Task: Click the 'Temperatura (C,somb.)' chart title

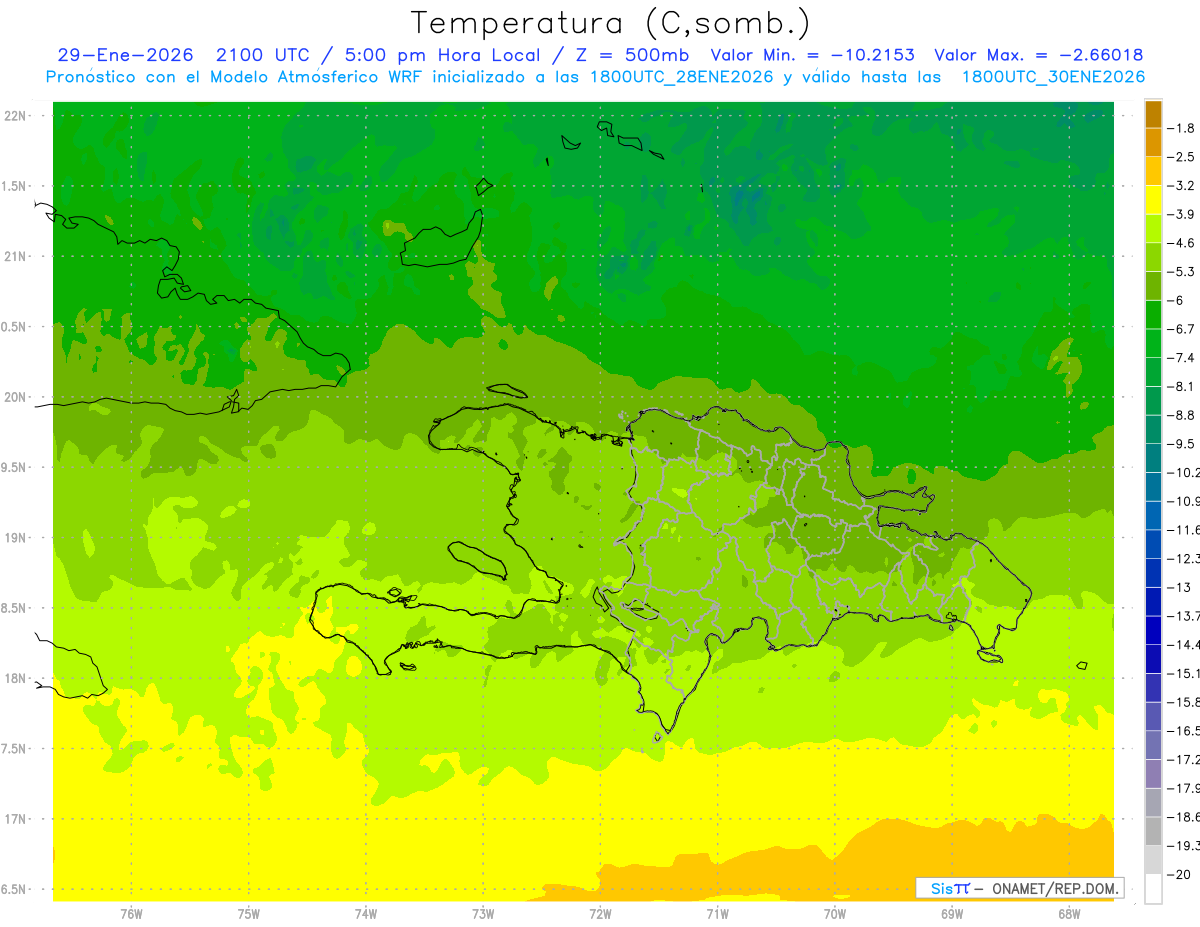Action: pos(611,23)
